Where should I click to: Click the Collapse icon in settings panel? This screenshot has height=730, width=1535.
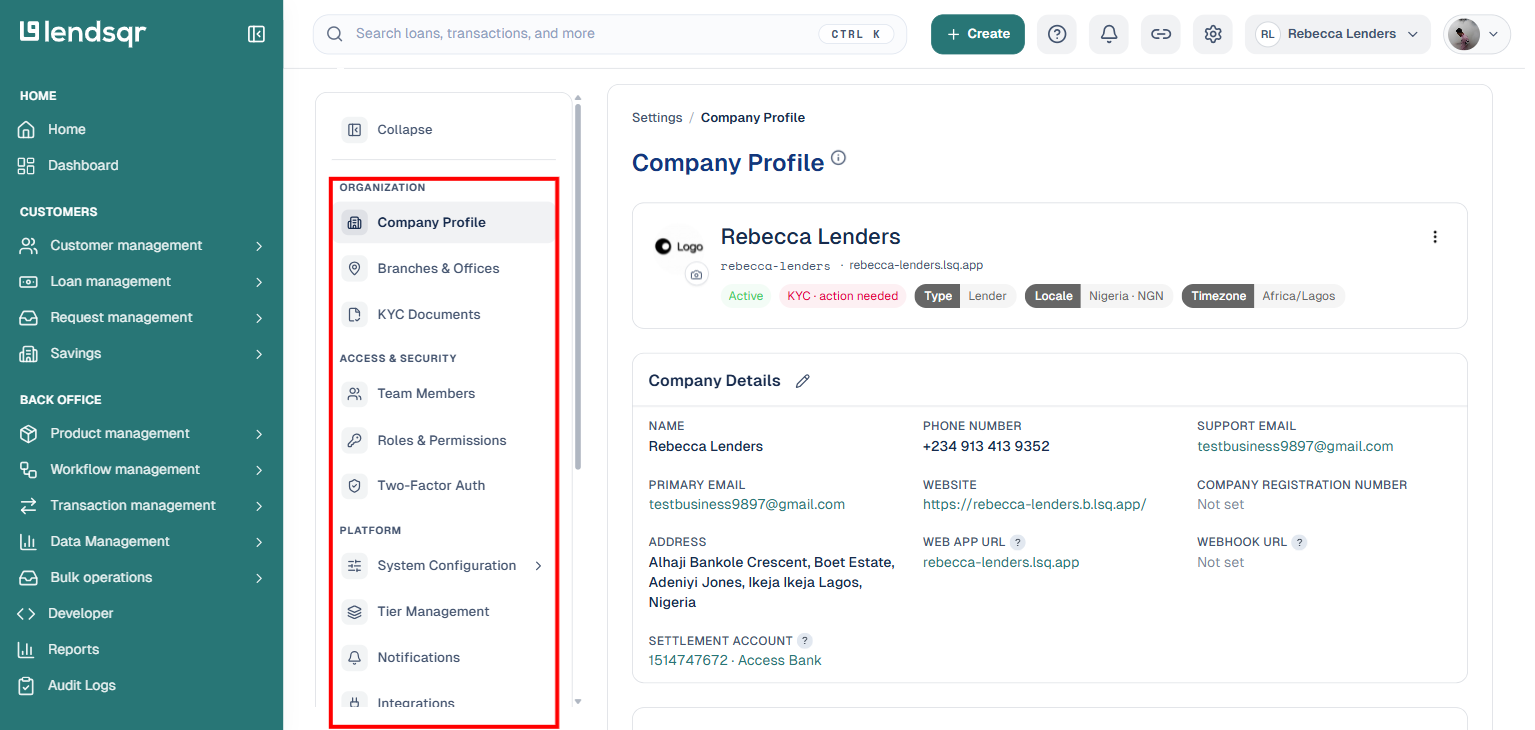(x=354, y=130)
